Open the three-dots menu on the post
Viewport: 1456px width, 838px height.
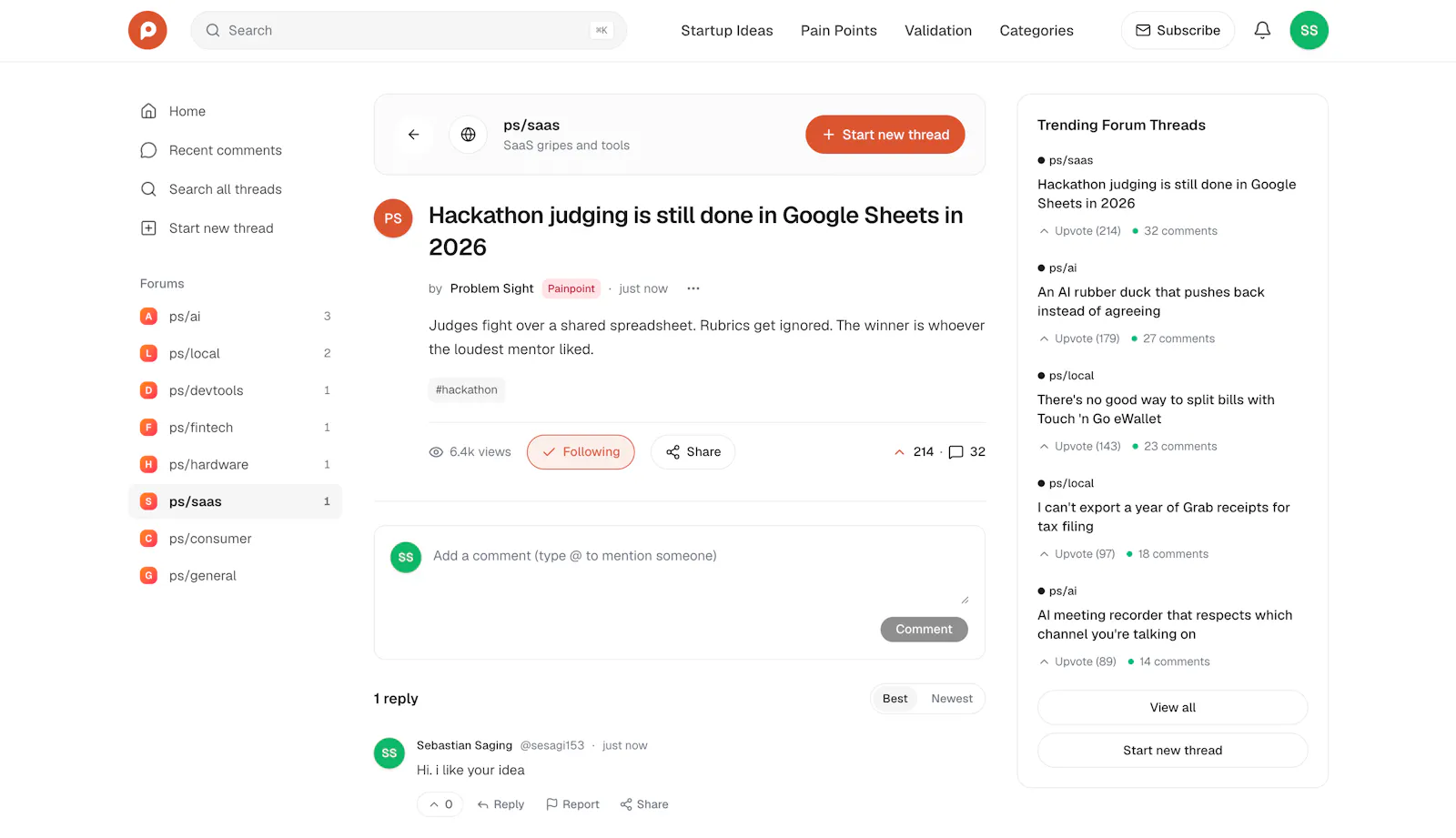693,288
